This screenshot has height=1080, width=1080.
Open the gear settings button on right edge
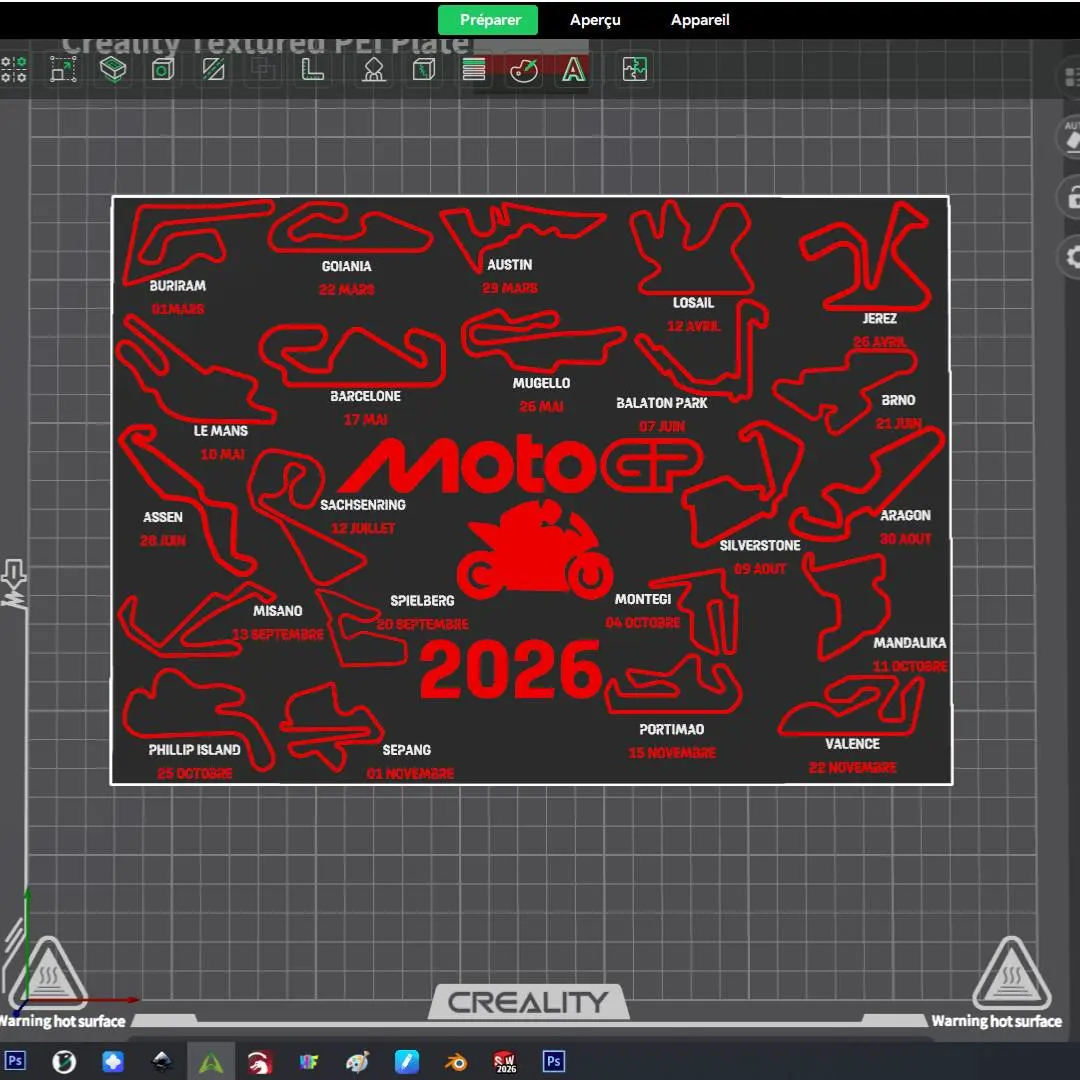[1071, 257]
